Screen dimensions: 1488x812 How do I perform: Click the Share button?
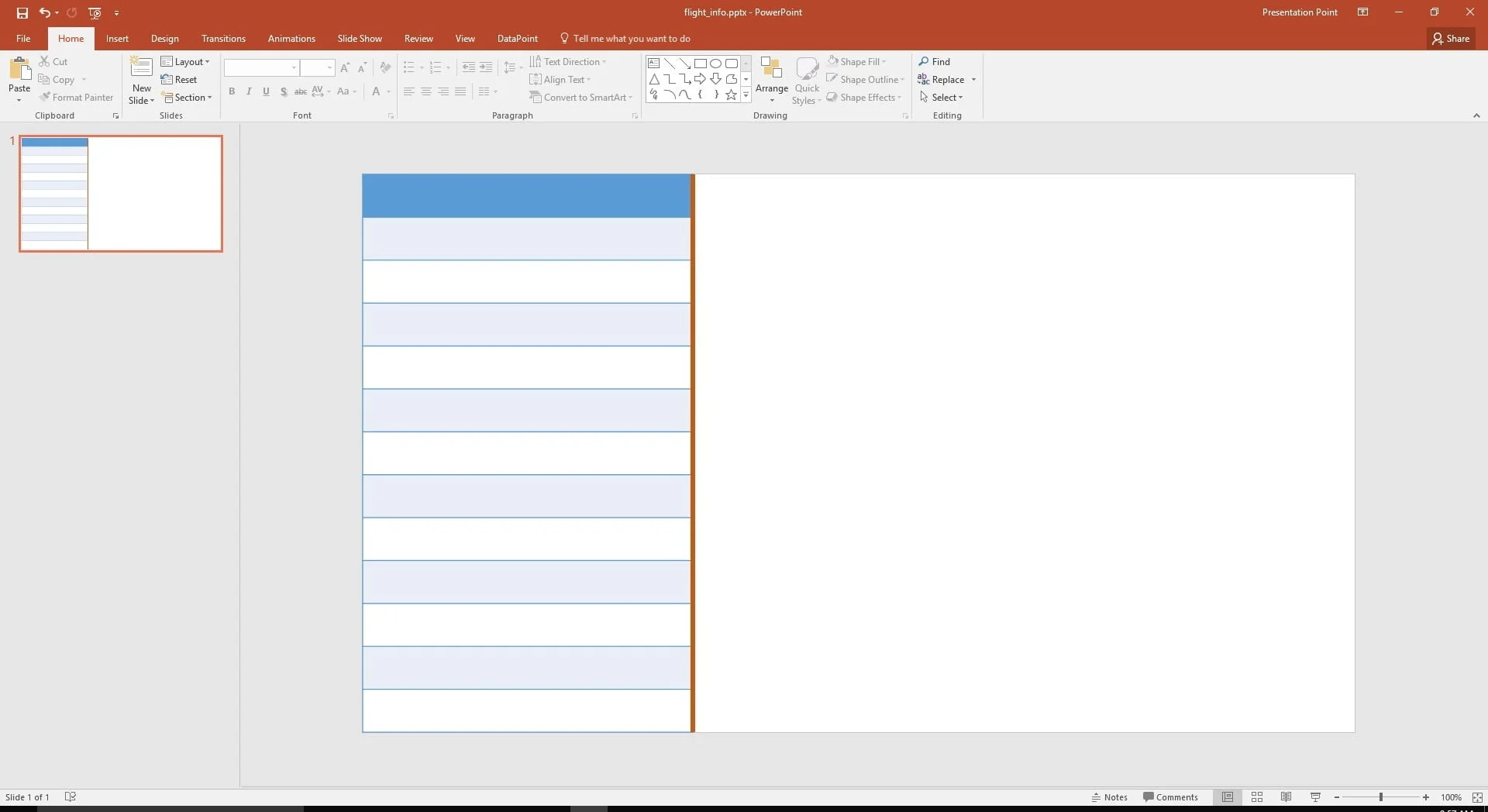[x=1451, y=39]
